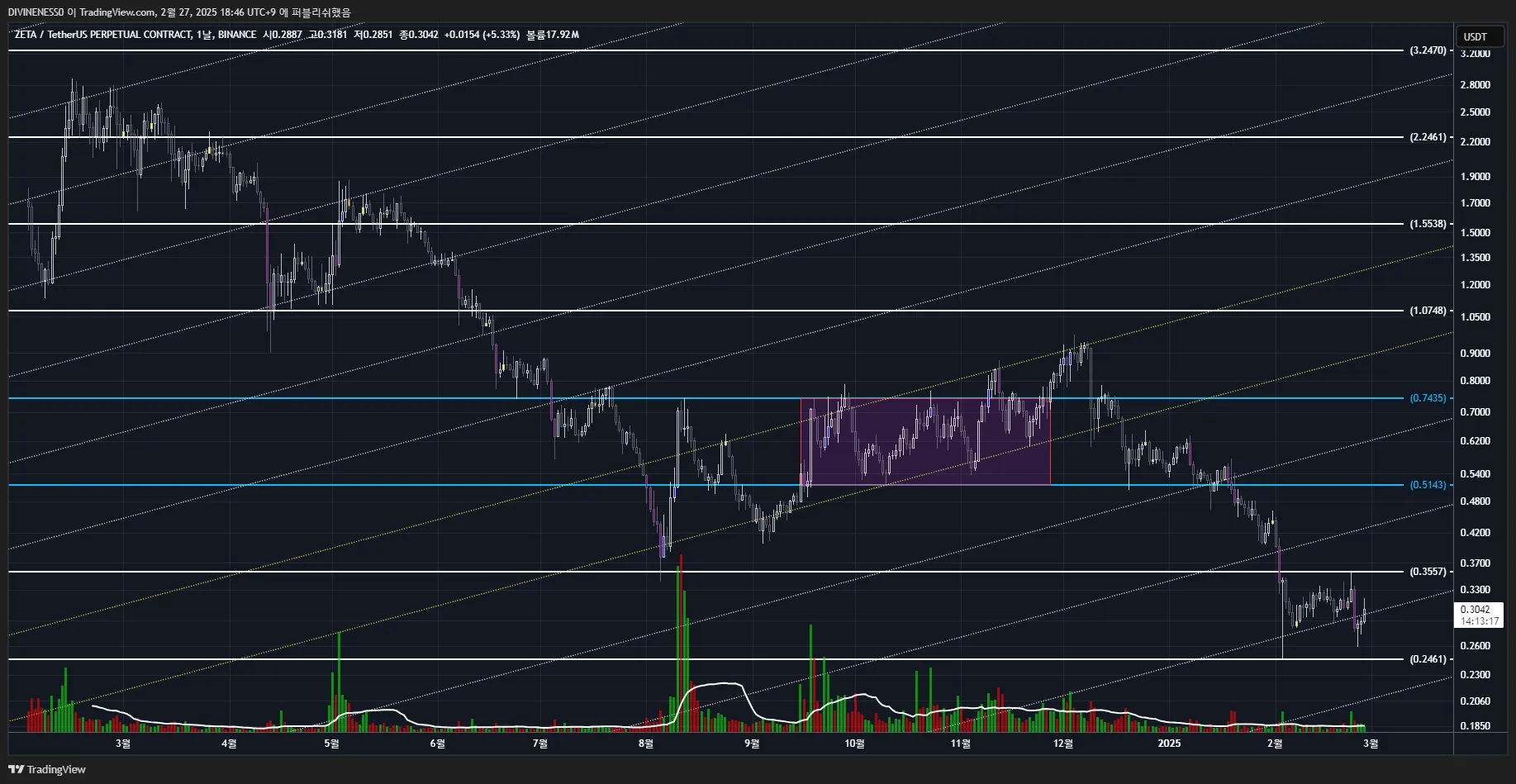
Task: Click the open value 시0.2887
Action: [x=282, y=35]
